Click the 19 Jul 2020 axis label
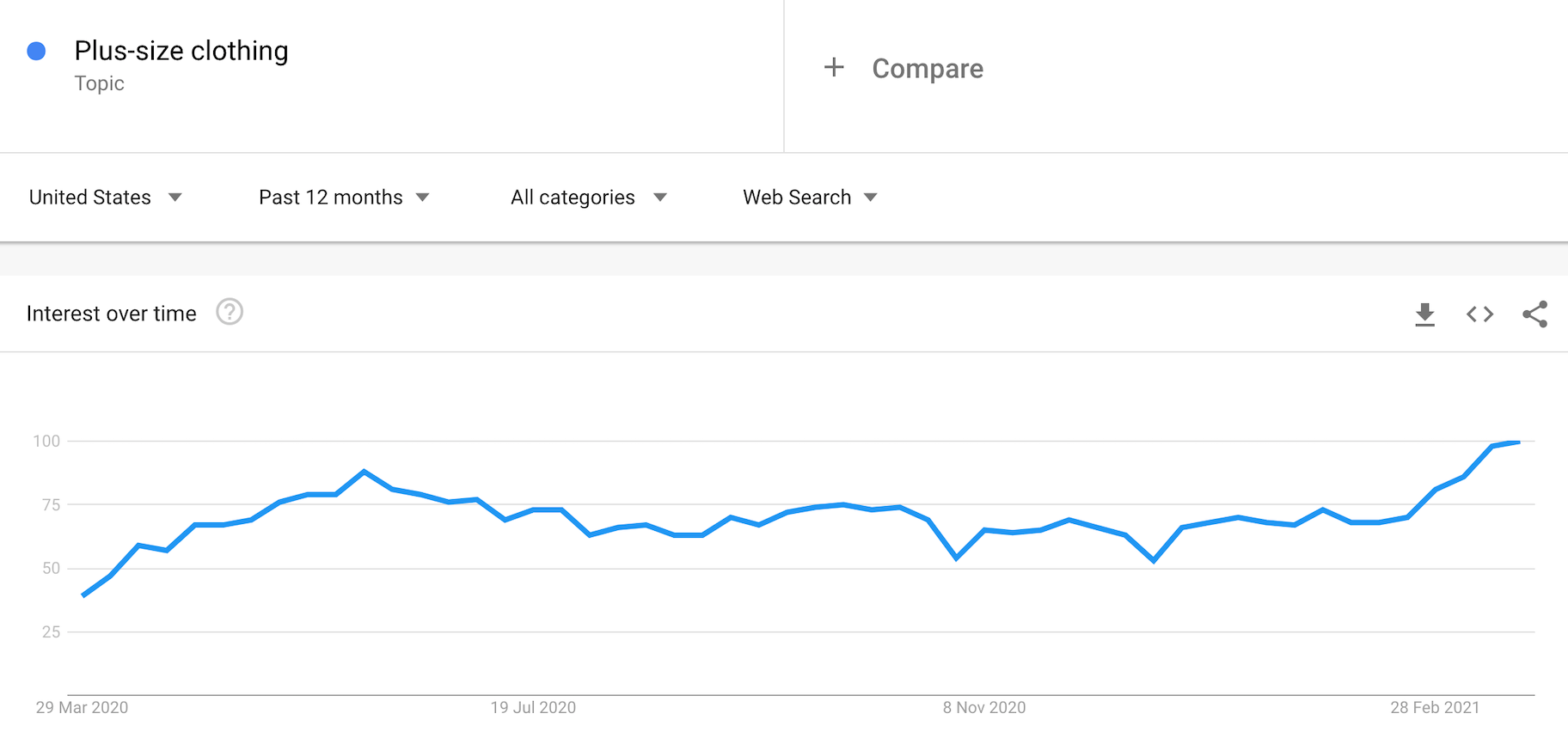This screenshot has height=744, width=1568. click(533, 708)
